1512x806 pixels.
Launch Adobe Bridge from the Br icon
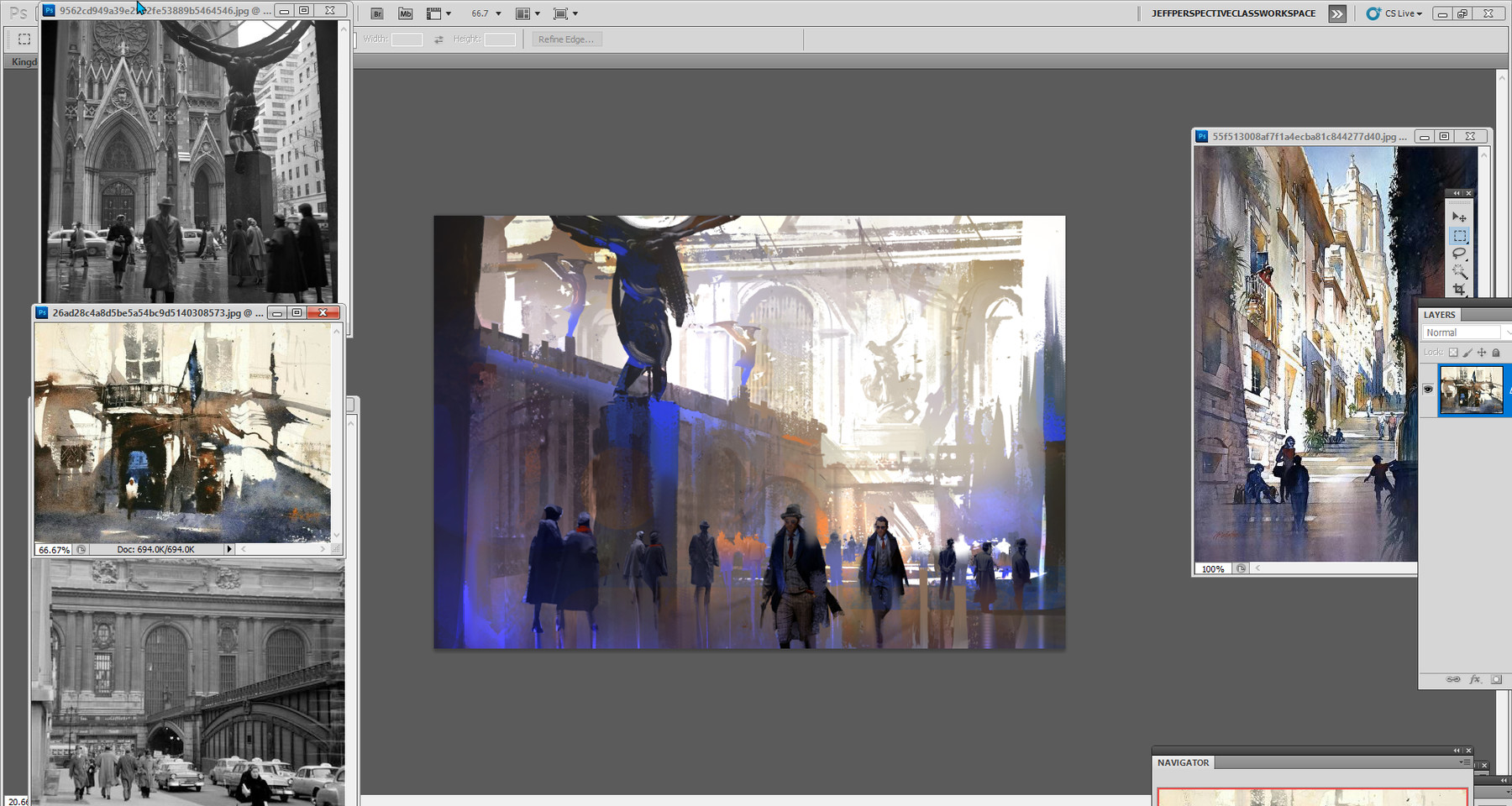point(377,13)
